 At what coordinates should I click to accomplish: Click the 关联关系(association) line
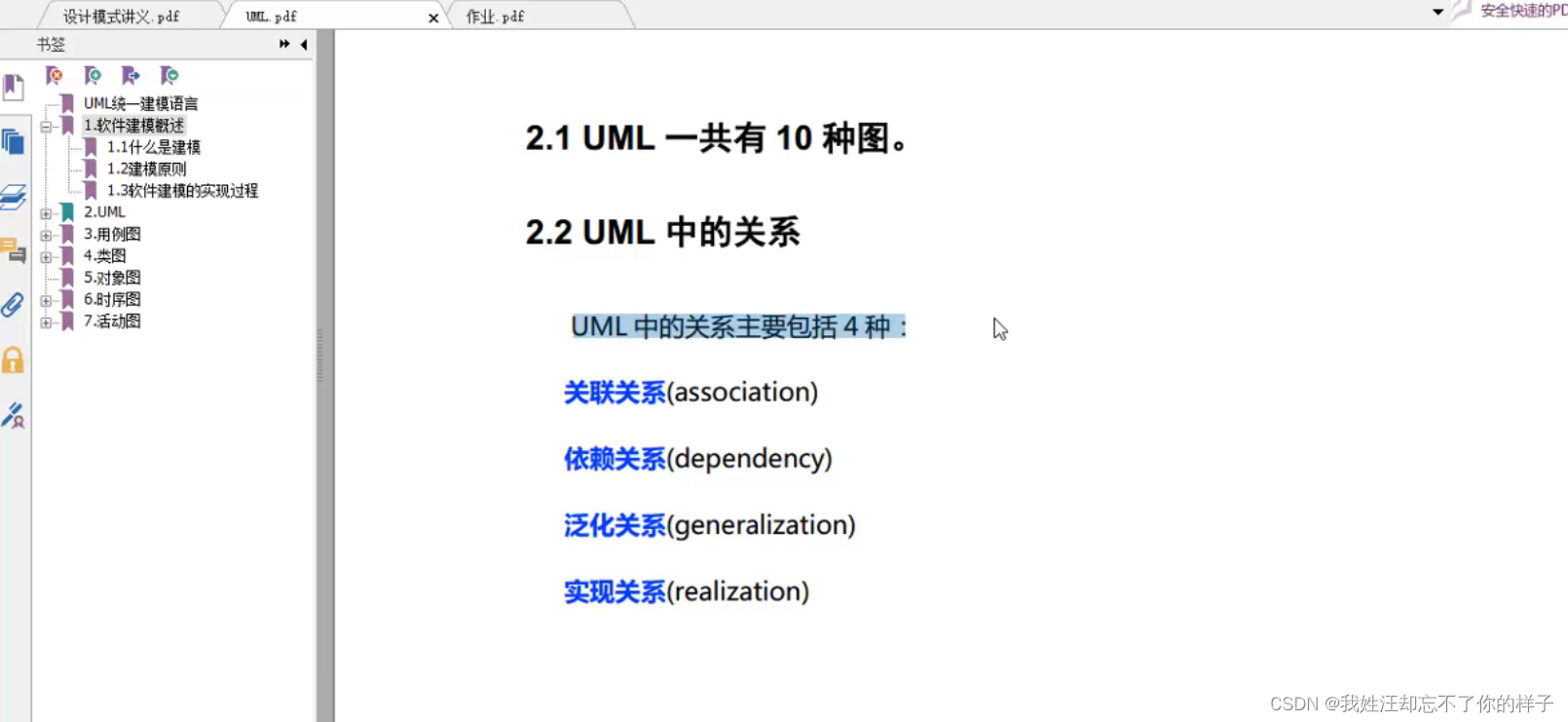pyautogui.click(x=691, y=392)
